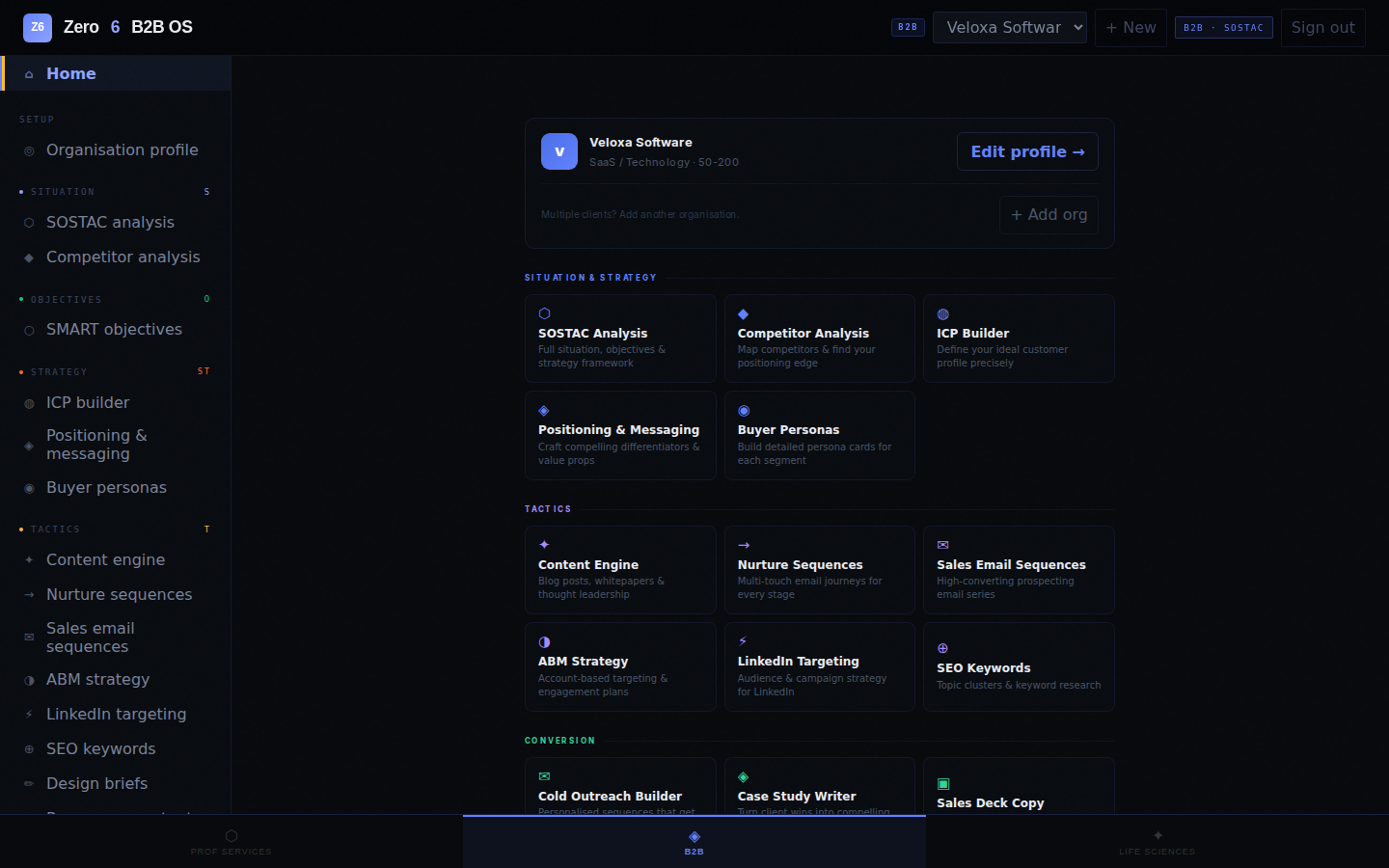Switch to the B2B bottom tab

tap(694, 842)
